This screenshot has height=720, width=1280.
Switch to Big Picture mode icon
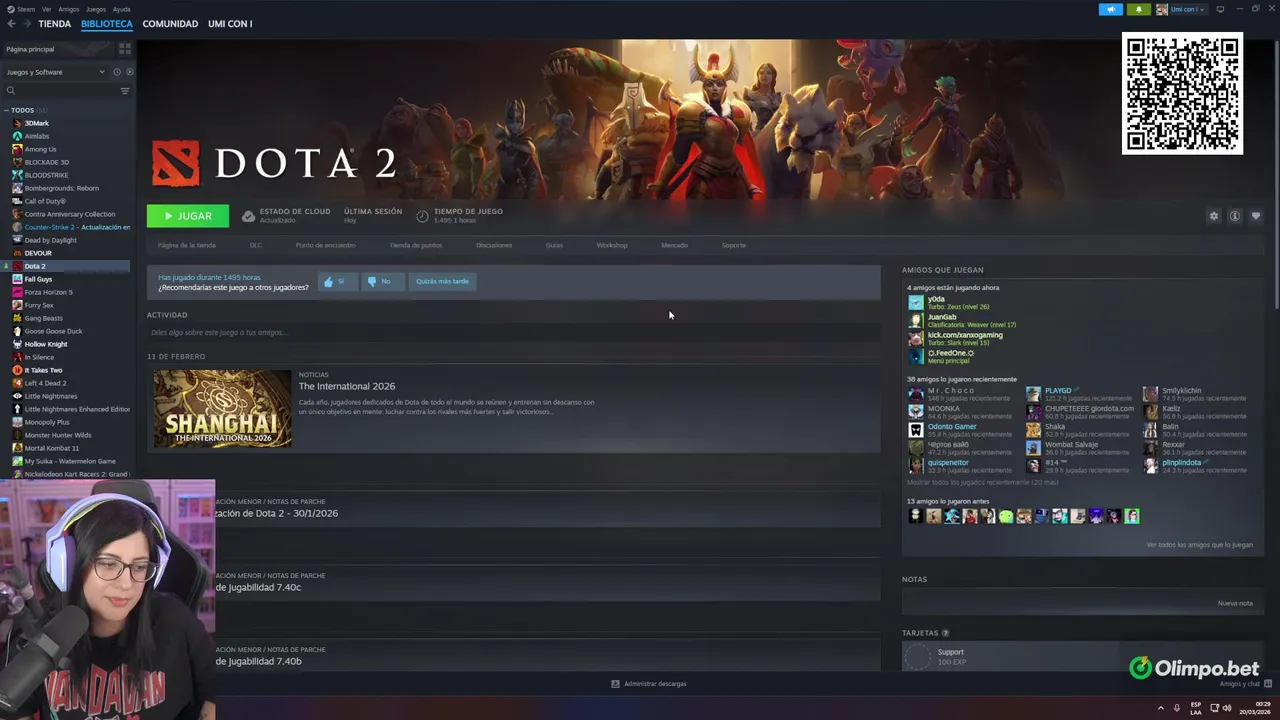pyautogui.click(x=1220, y=9)
